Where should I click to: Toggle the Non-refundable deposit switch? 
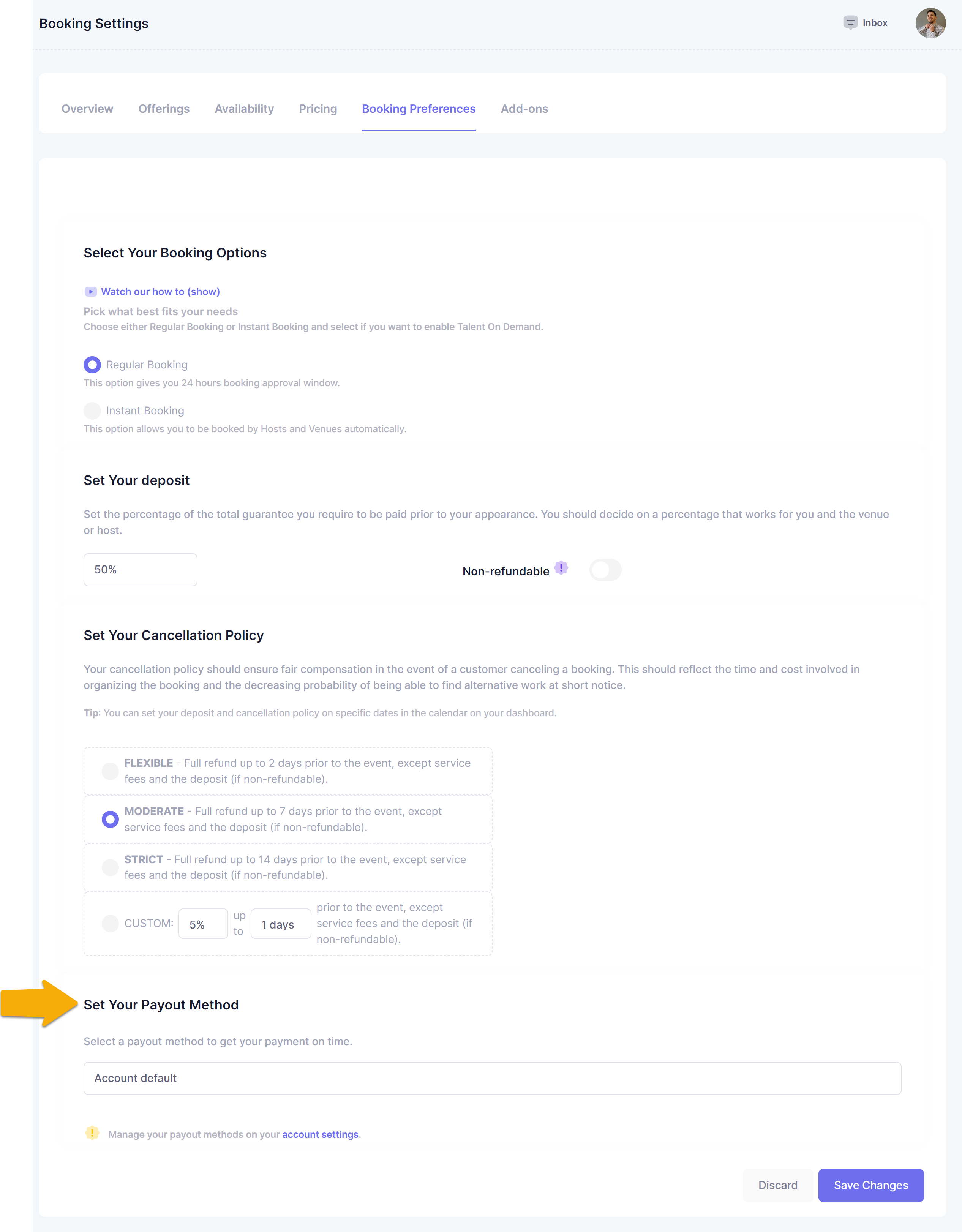pos(605,570)
